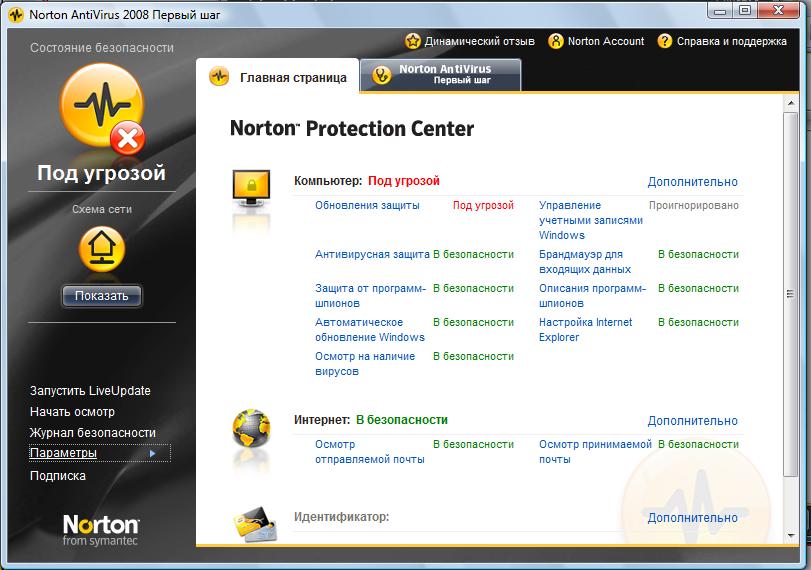Click the star icon beside Динамический отзыв

413,41
